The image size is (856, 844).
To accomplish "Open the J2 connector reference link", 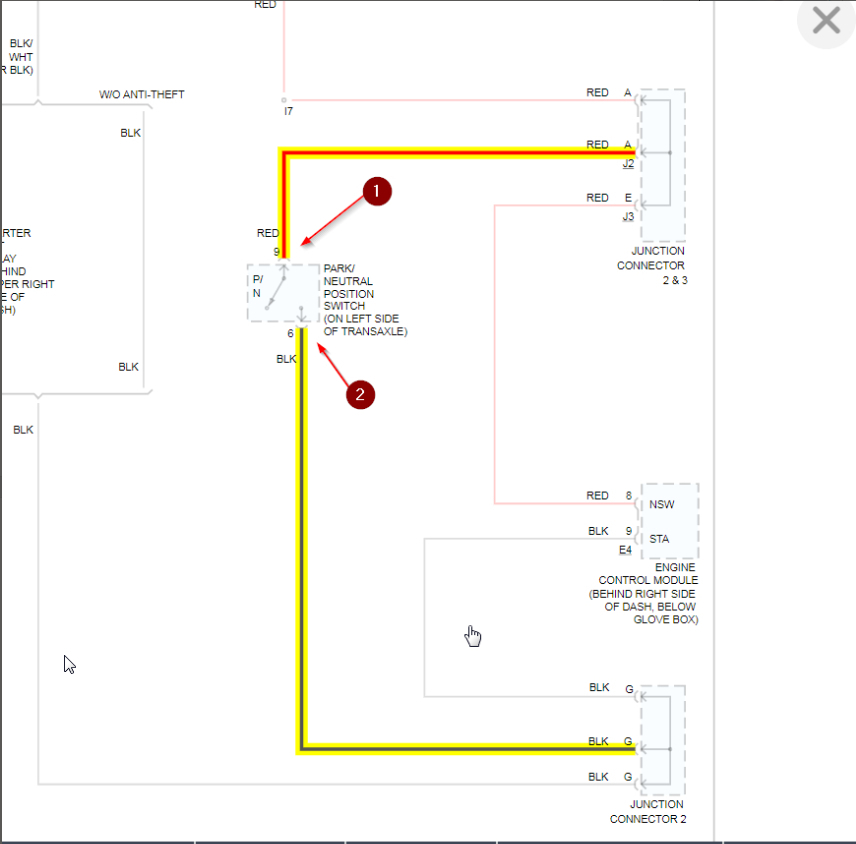I will coord(628,163).
